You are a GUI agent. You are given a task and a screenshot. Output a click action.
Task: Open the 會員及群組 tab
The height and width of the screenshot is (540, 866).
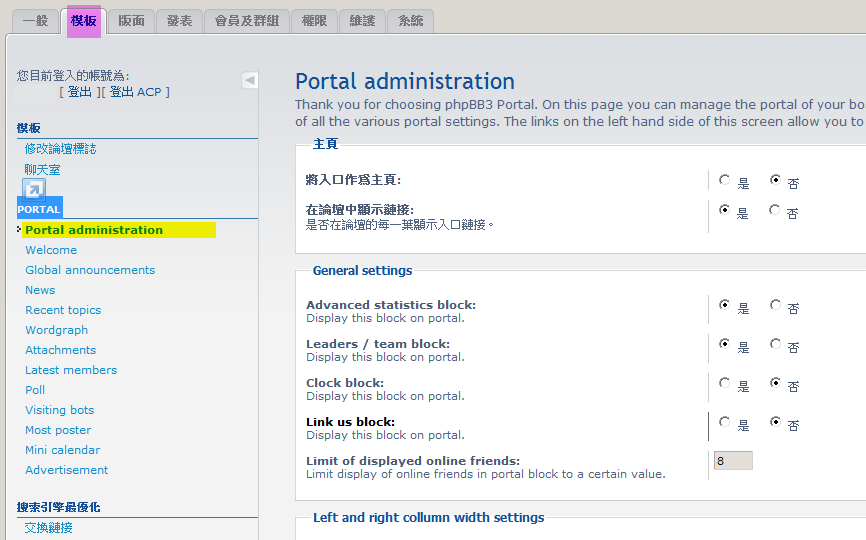247,21
